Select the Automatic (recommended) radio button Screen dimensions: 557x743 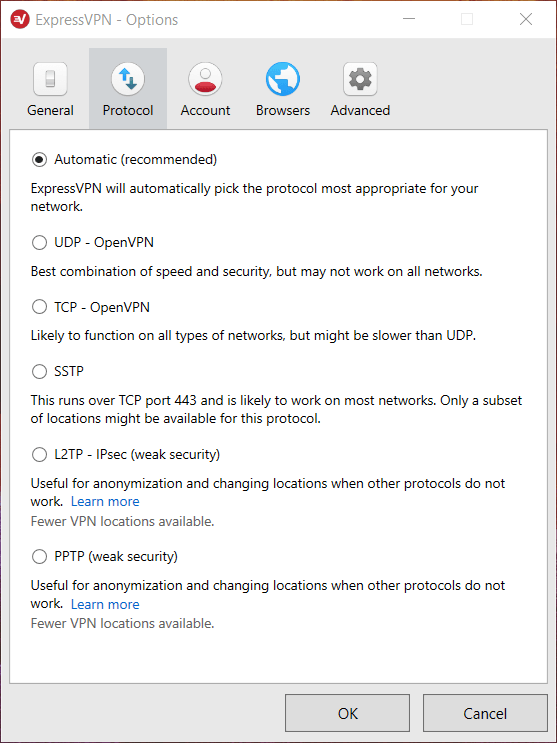[x=39, y=160]
